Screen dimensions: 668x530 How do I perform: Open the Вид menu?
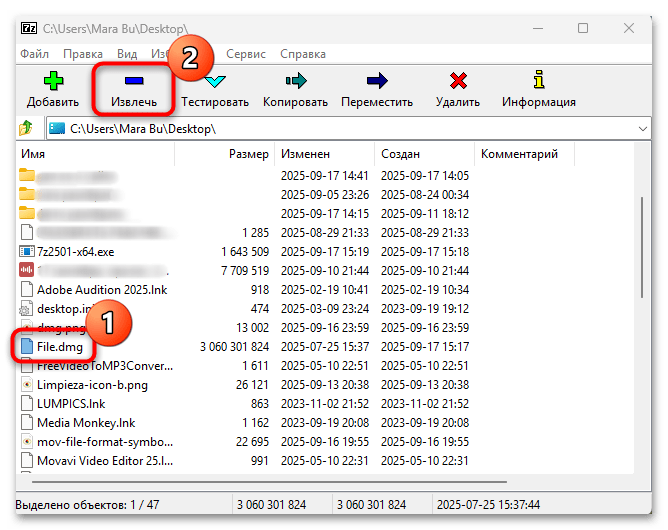127,54
